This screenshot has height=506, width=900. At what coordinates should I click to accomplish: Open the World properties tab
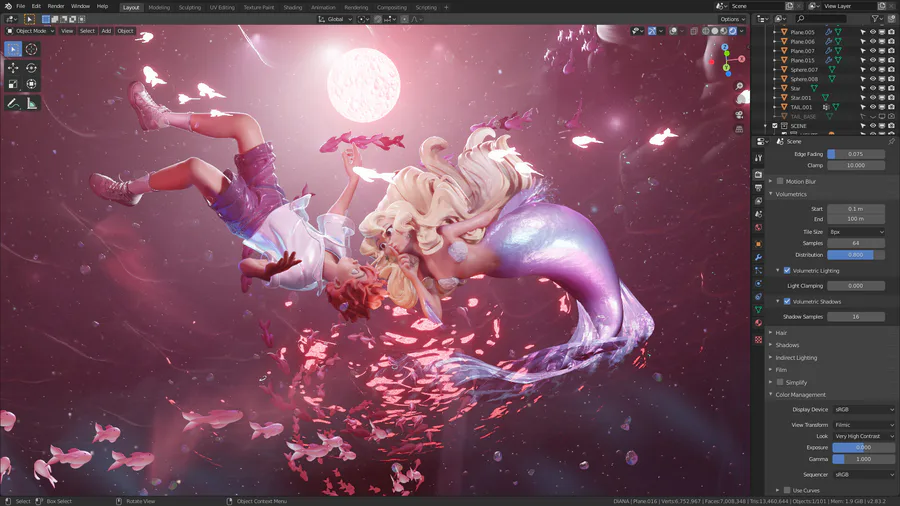click(758, 227)
